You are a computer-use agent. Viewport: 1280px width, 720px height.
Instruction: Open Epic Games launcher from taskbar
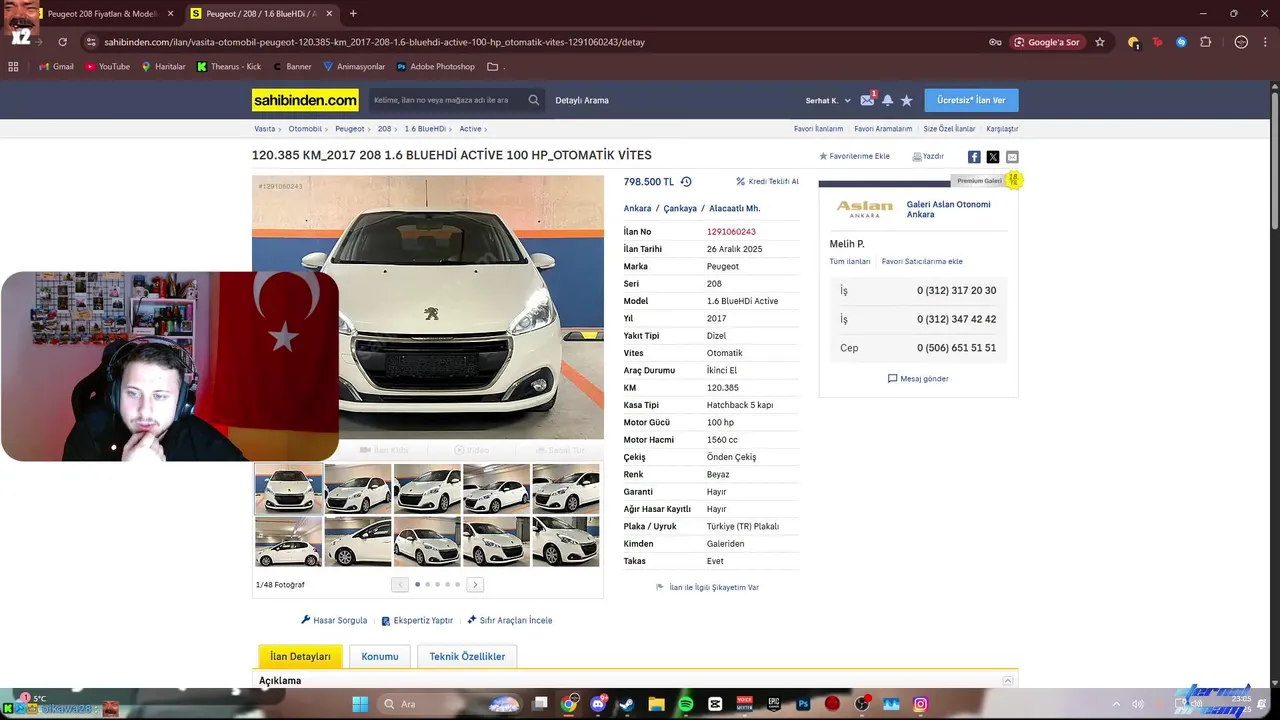(774, 704)
